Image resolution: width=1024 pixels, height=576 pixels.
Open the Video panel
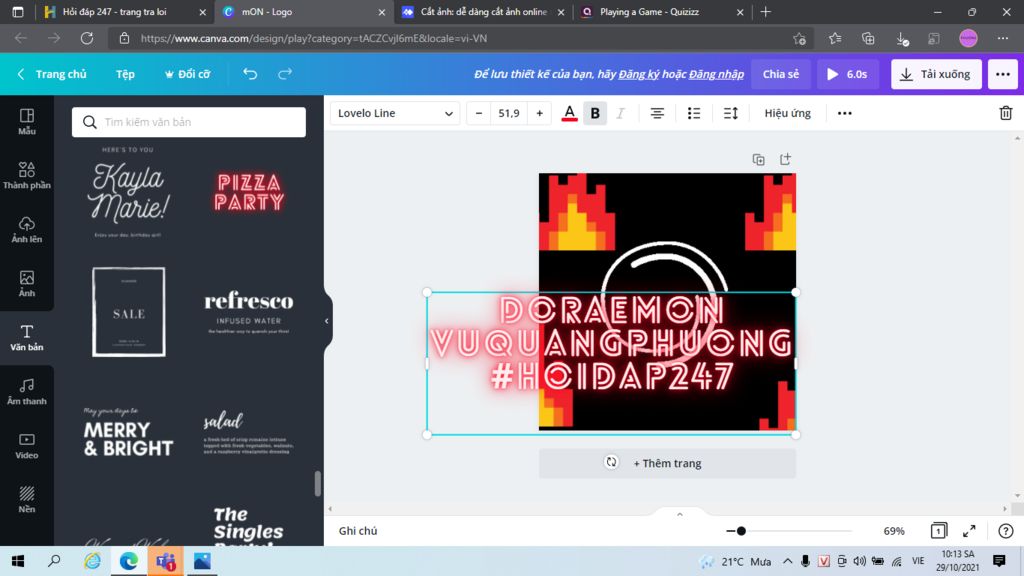tap(27, 446)
